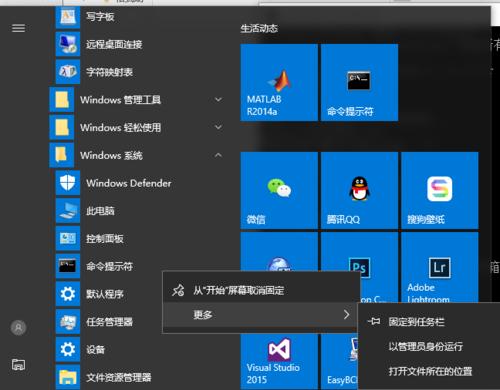Image resolution: width=500 pixels, height=390 pixels.
Task: Click the 命令提示符 label in app list
Action: 109,266
